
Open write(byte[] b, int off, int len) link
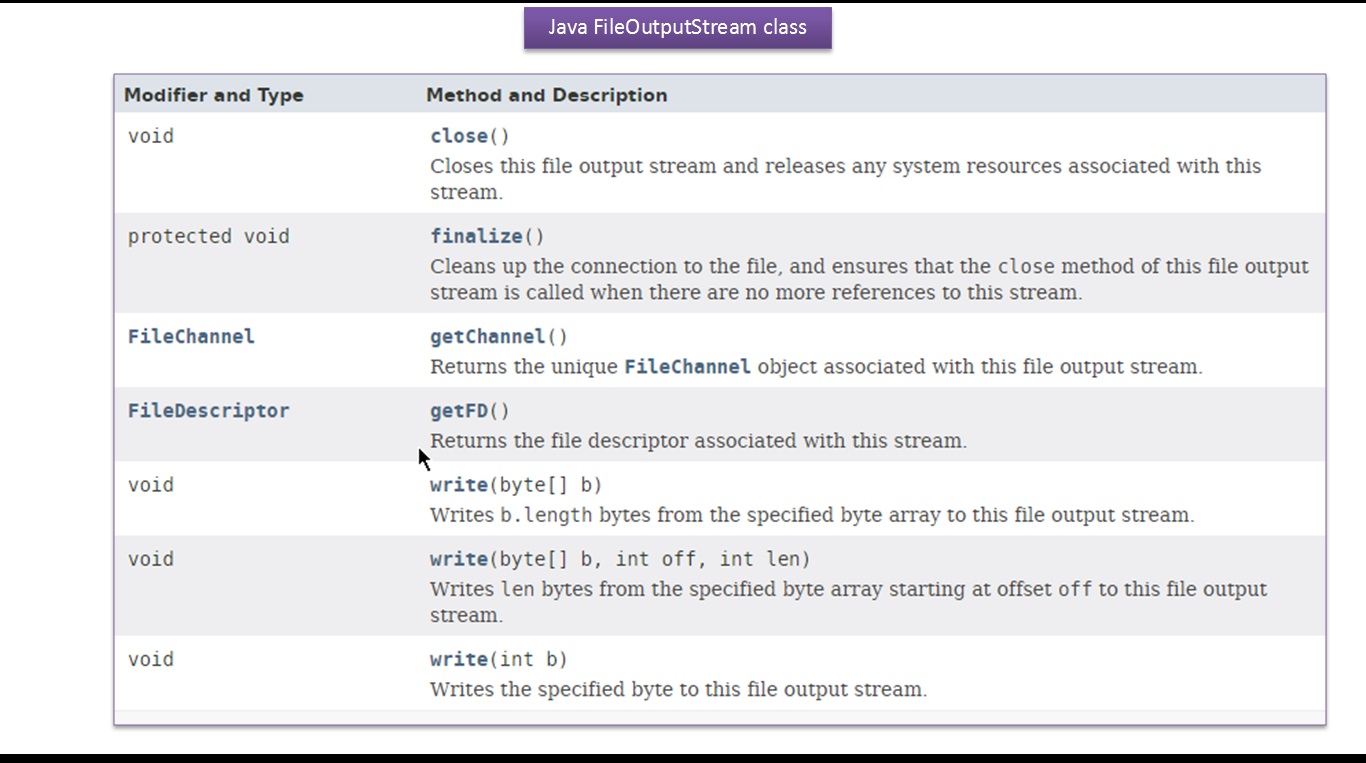(x=459, y=559)
